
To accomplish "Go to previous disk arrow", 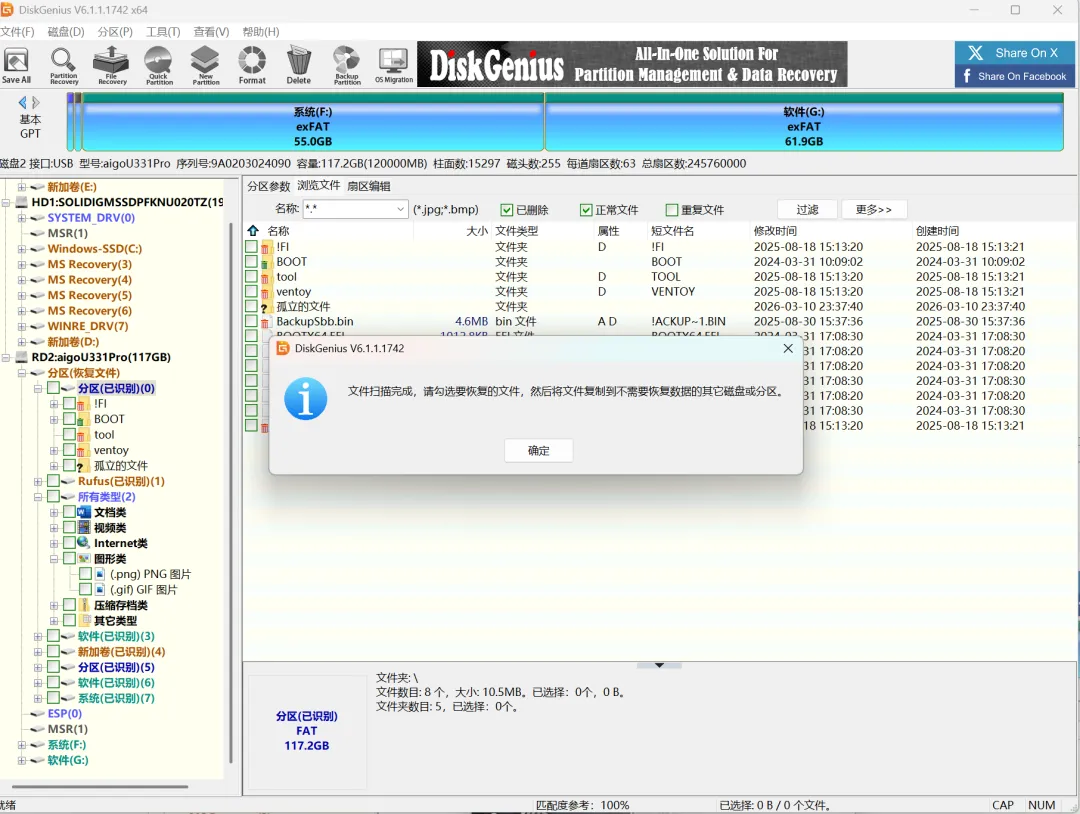I will point(22,103).
